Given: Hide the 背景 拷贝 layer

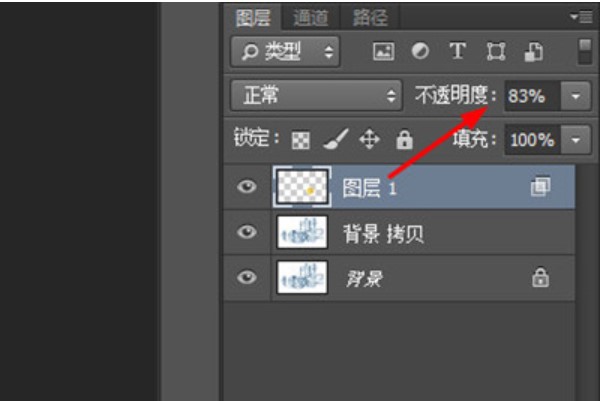Looking at the screenshot, I should click(x=246, y=232).
